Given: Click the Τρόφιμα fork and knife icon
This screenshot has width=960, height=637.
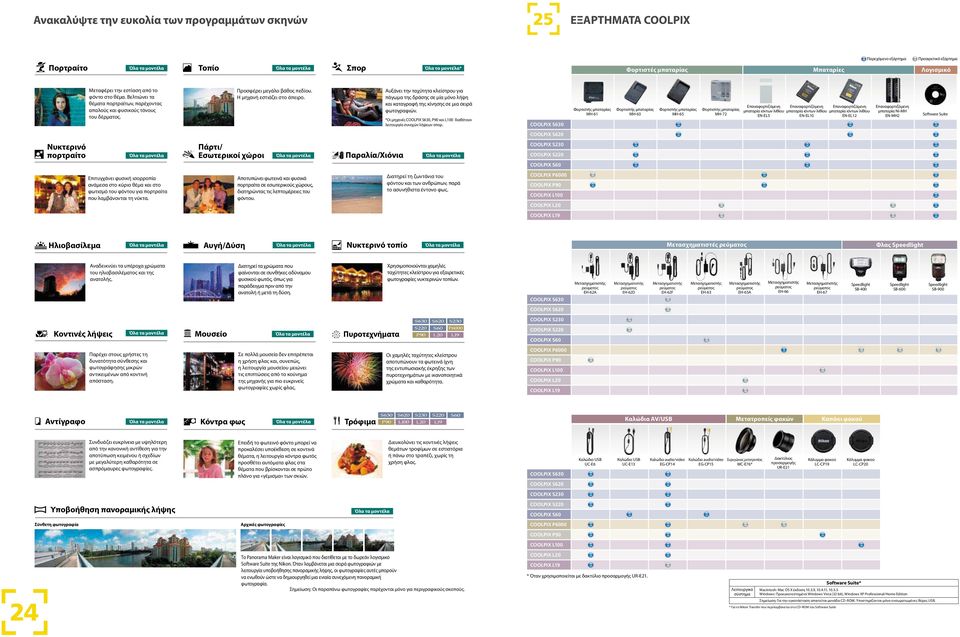Looking at the screenshot, I should pyautogui.click(x=337, y=421).
